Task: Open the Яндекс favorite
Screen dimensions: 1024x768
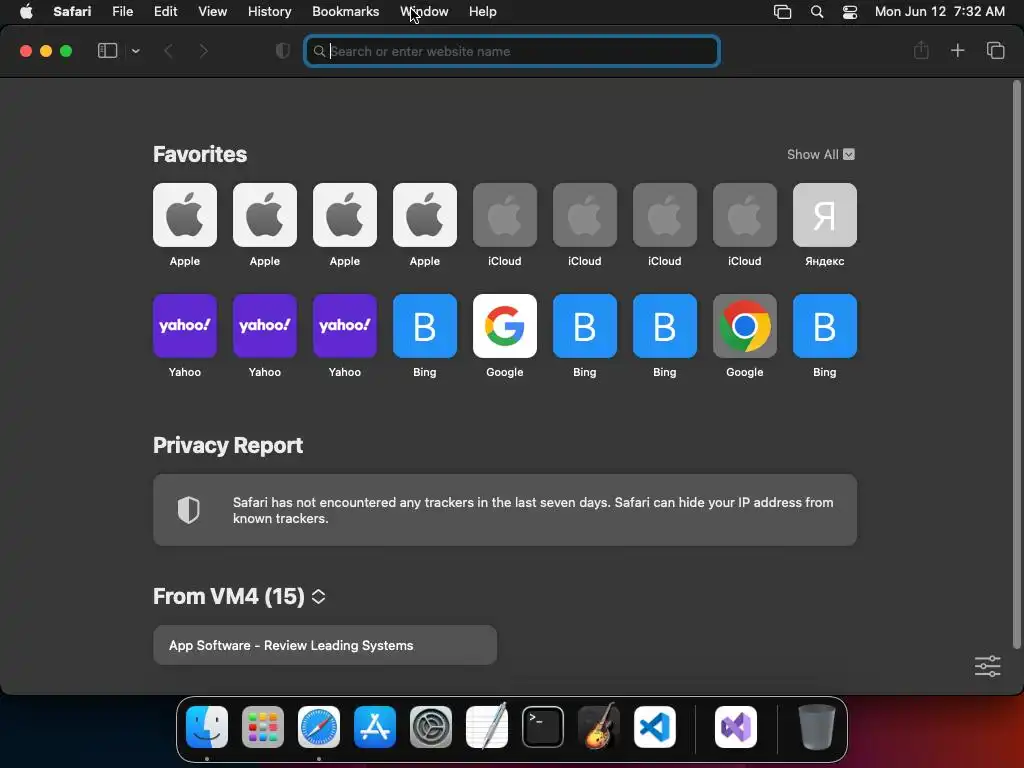Action: point(824,225)
